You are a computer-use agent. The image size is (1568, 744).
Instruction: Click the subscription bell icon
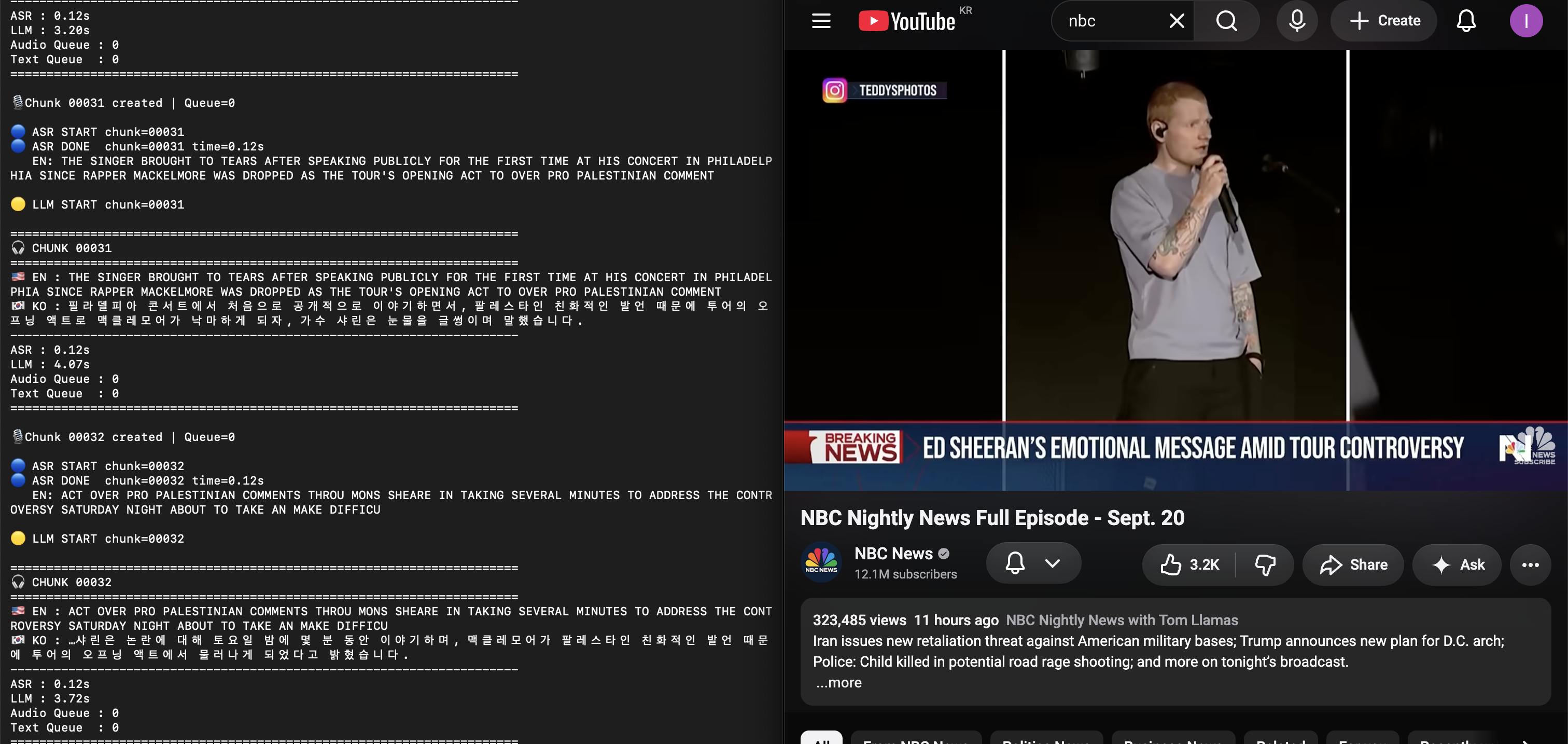[1015, 563]
